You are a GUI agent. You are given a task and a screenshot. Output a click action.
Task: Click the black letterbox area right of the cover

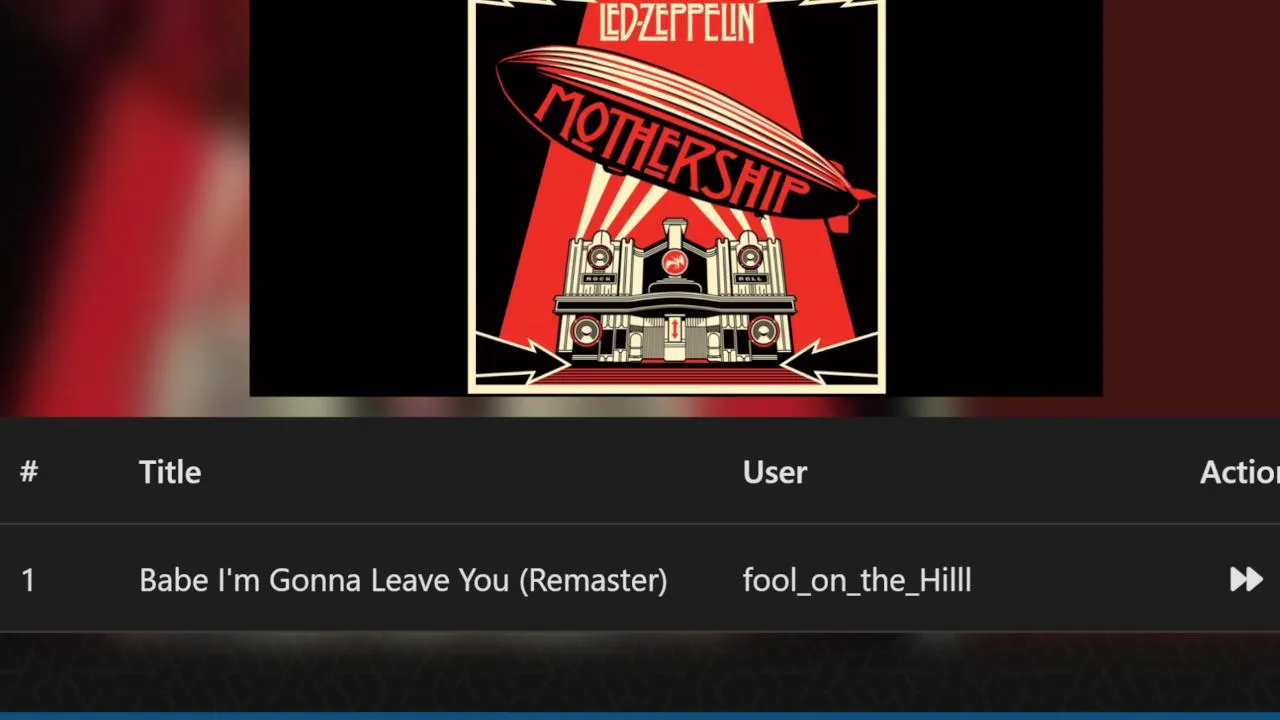994,198
